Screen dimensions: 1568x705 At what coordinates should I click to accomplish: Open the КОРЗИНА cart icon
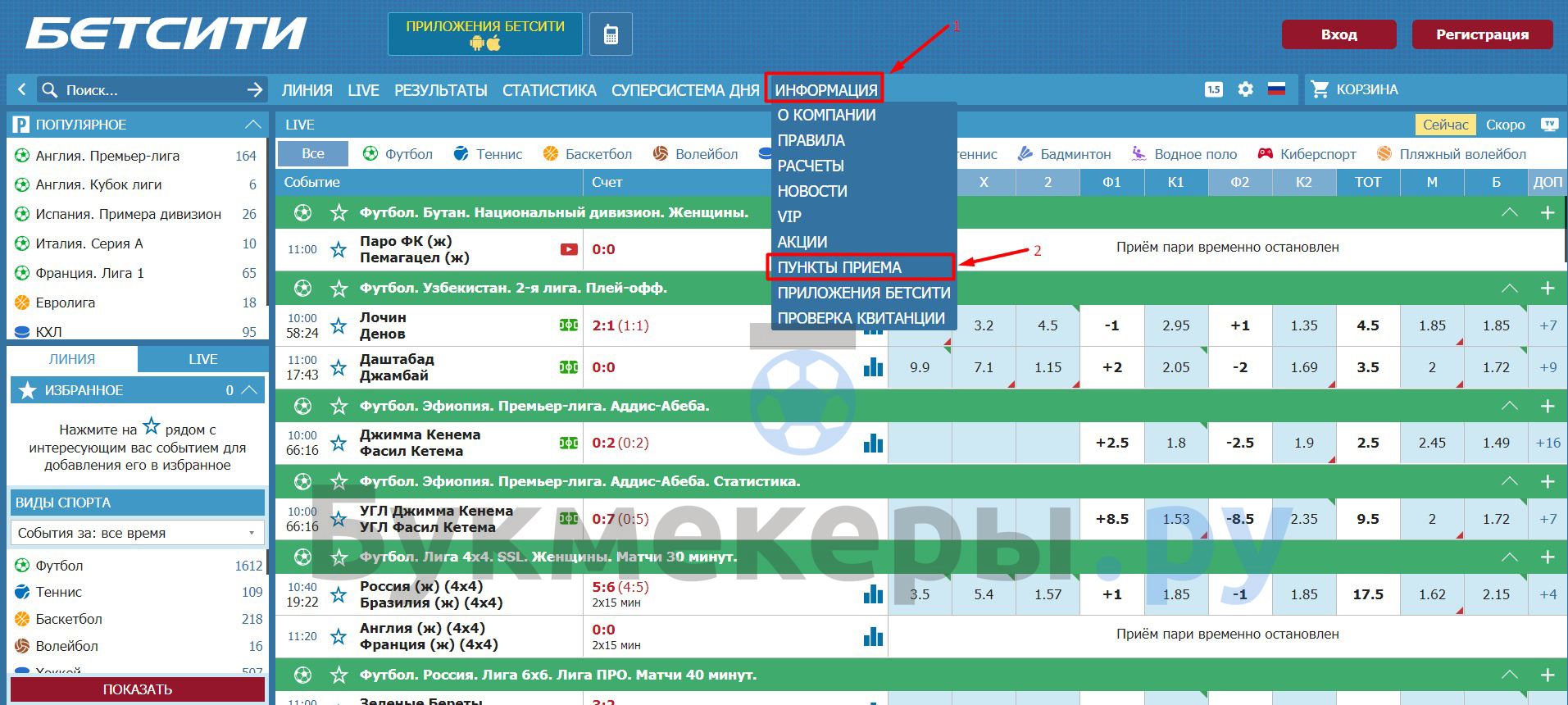click(1320, 89)
